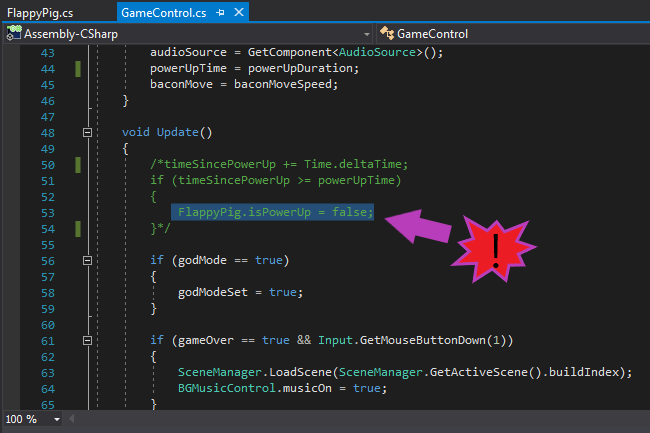Click baconMove = baconMoveSpeed; line
The width and height of the screenshot is (650, 433).
point(244,84)
